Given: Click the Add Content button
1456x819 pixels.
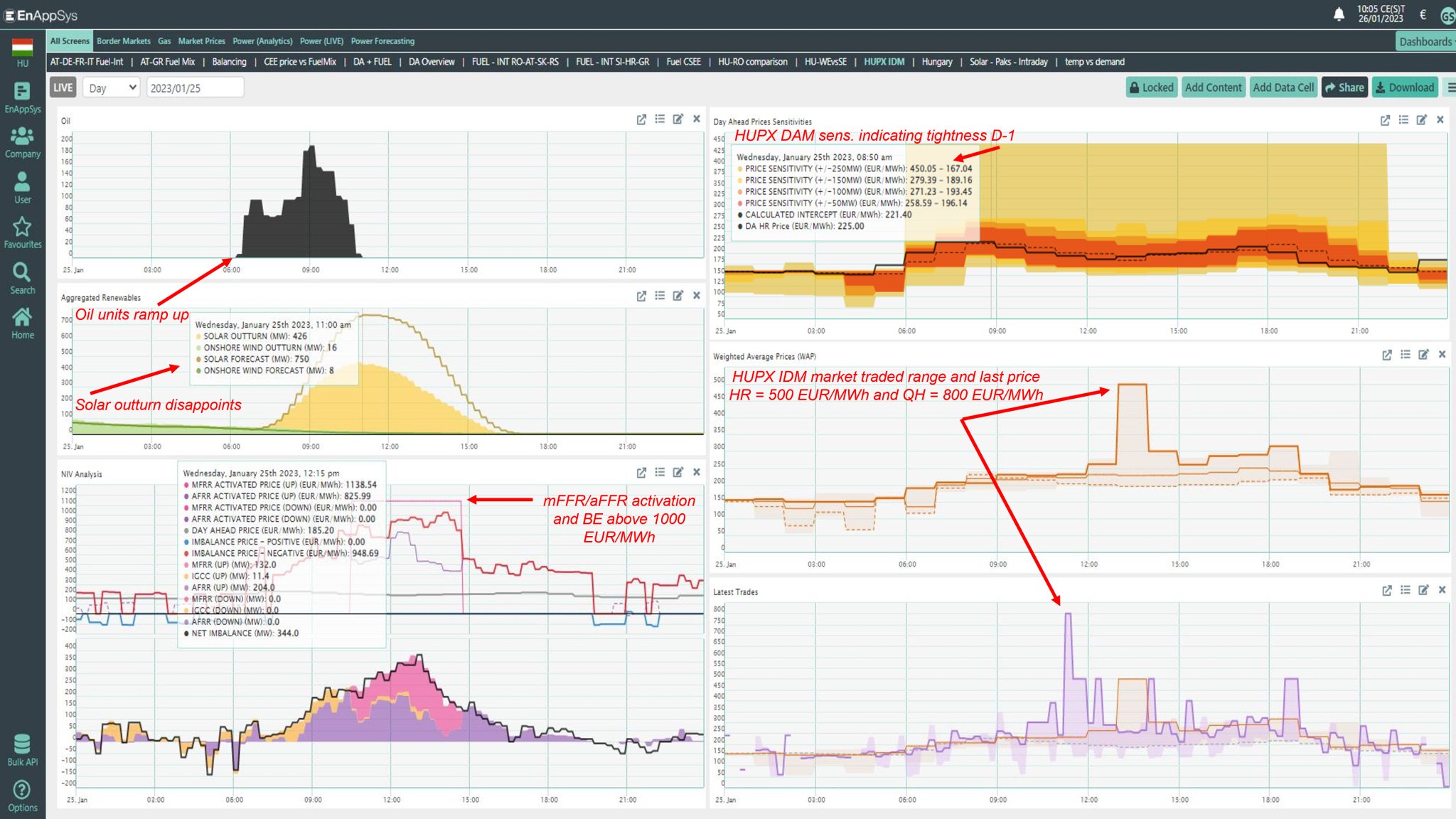Looking at the screenshot, I should [1214, 87].
